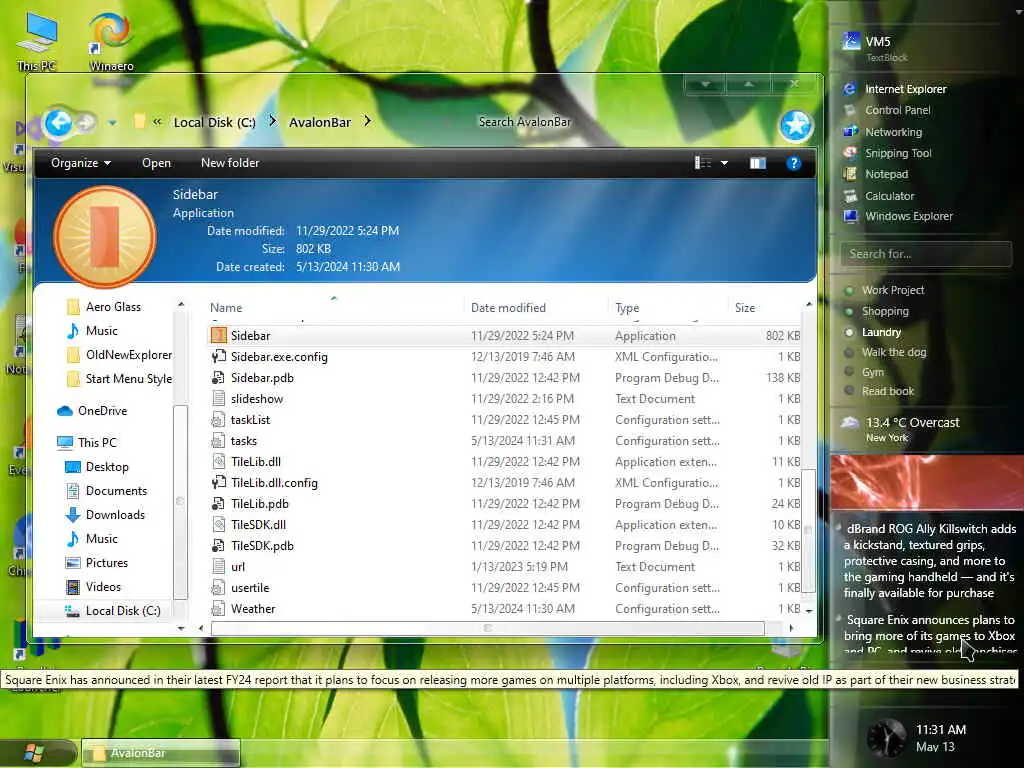Toggle the preview pane icon
The image size is (1024, 768).
click(758, 163)
